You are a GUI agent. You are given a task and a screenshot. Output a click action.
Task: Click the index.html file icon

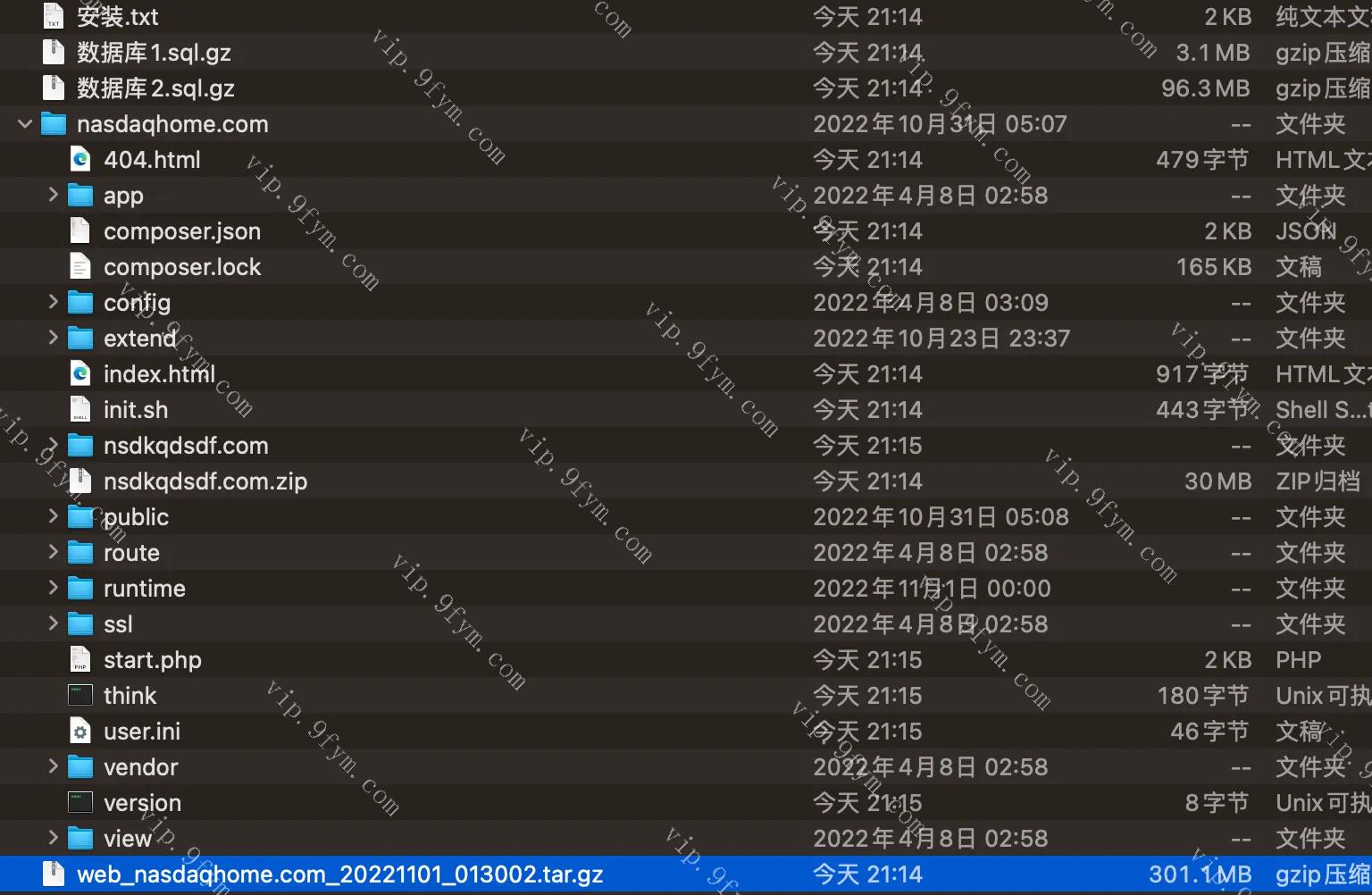pyautogui.click(x=80, y=374)
